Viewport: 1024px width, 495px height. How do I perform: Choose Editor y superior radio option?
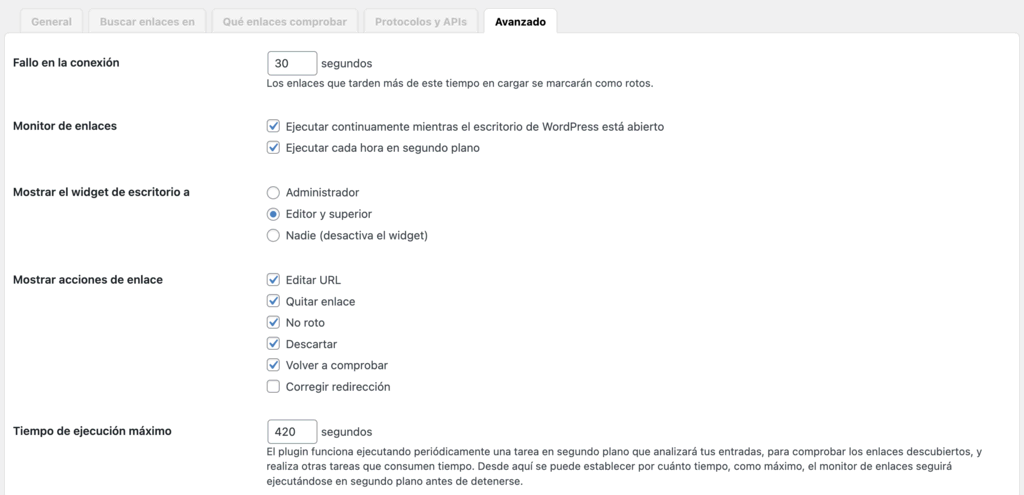(x=273, y=214)
